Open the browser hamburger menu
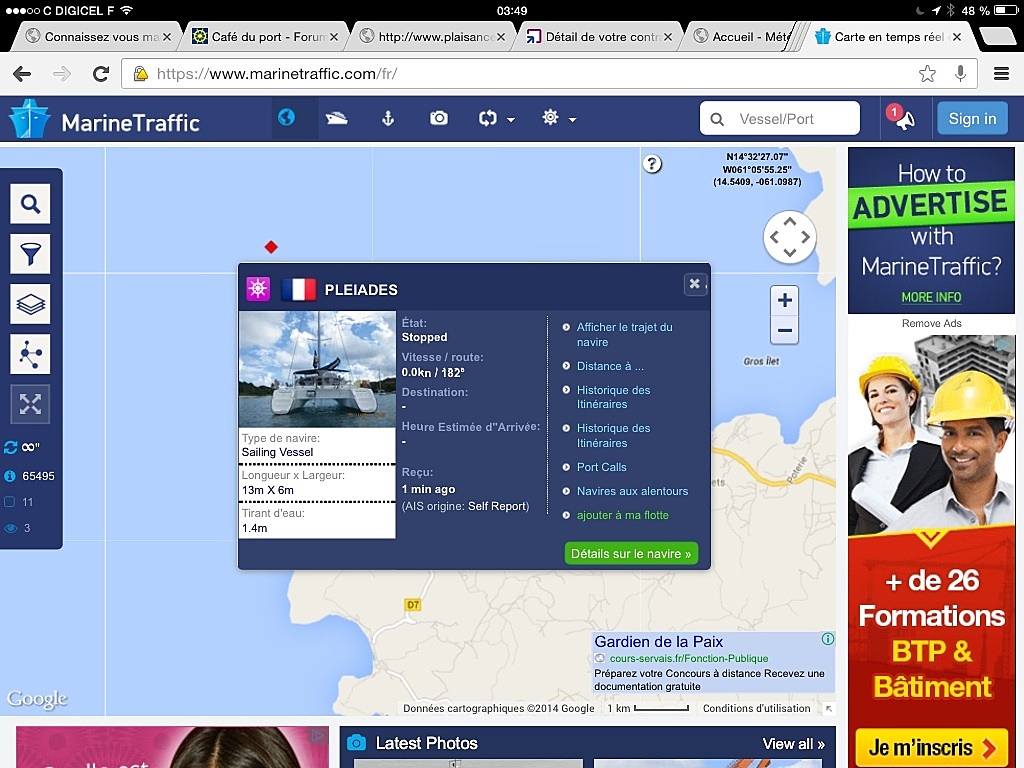 click(1001, 74)
